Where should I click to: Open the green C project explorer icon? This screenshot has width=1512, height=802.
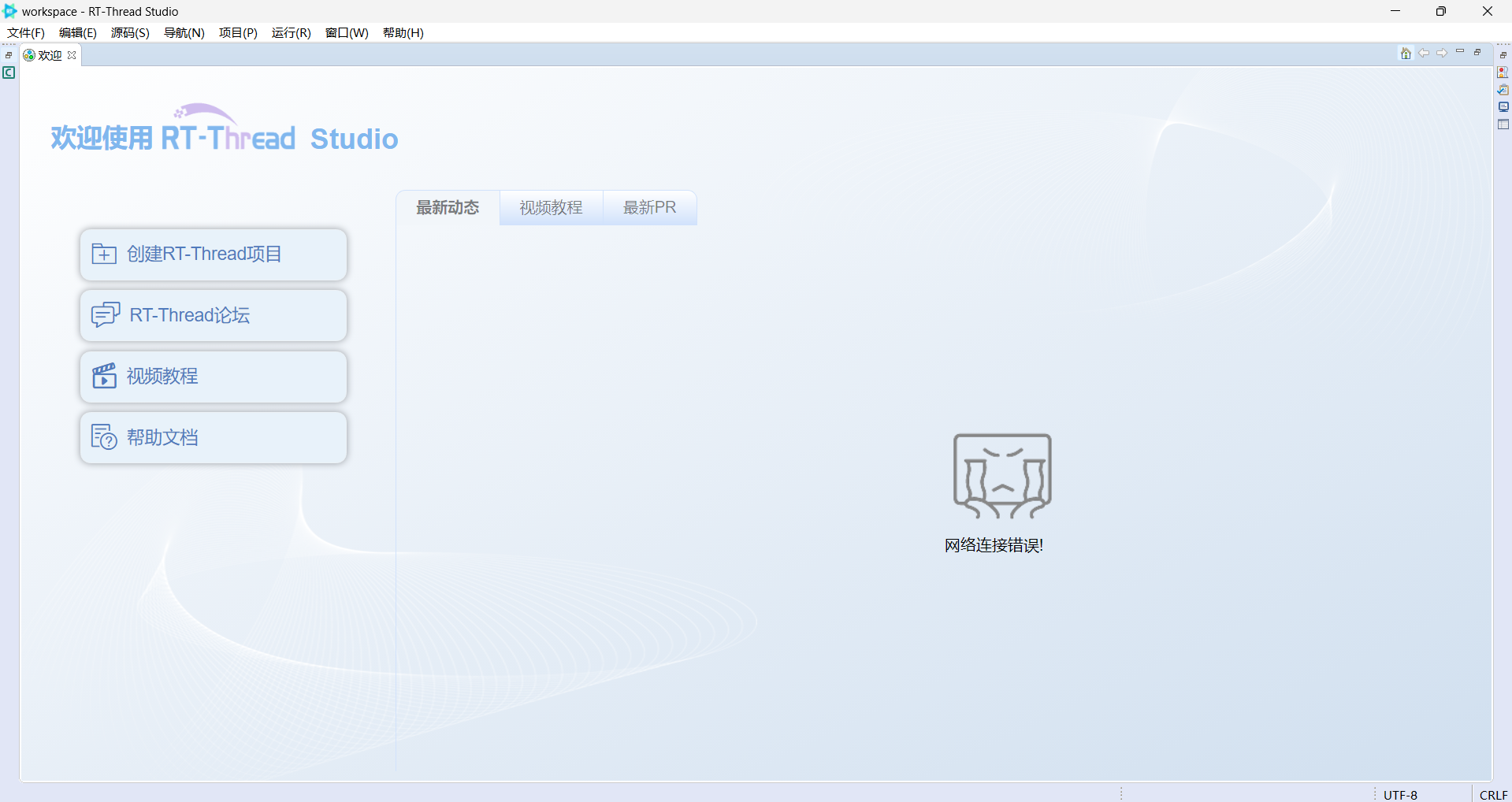click(x=9, y=72)
